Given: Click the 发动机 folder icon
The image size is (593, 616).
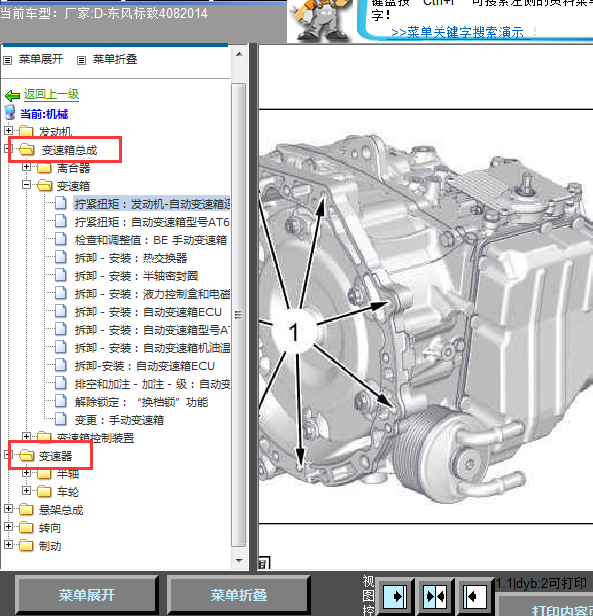Looking at the screenshot, I should pos(26,131).
